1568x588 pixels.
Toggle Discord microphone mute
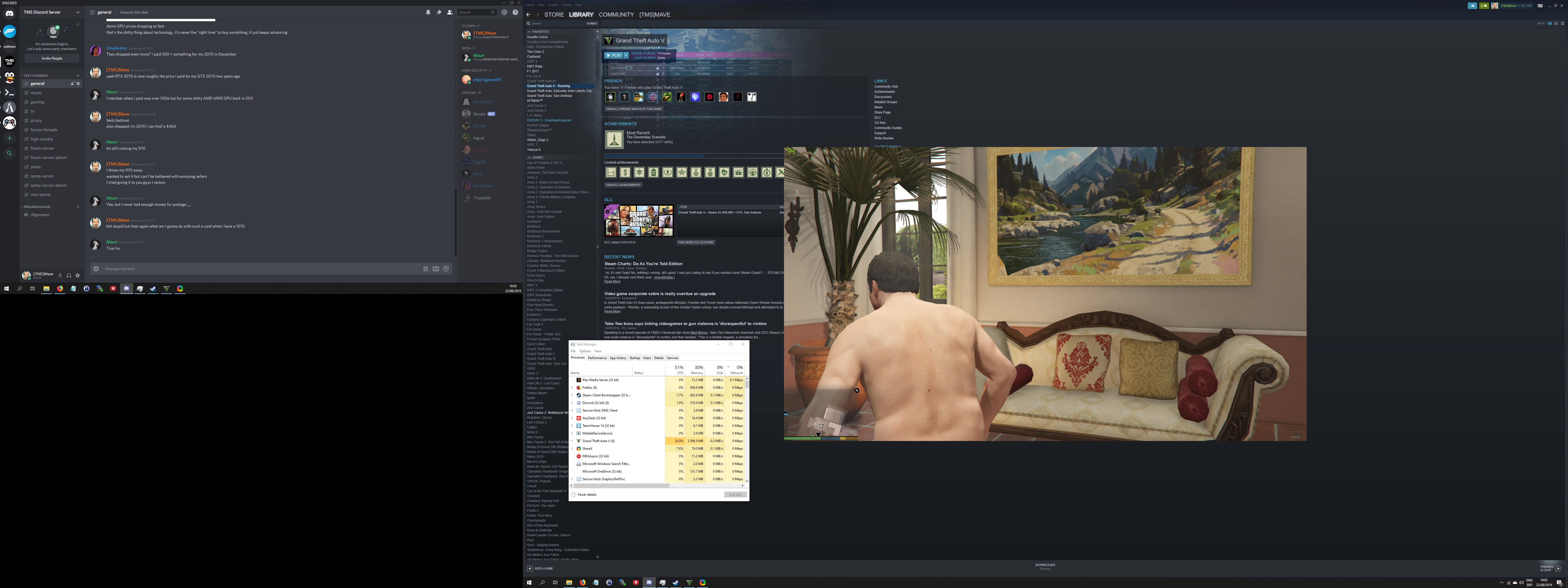click(x=60, y=276)
